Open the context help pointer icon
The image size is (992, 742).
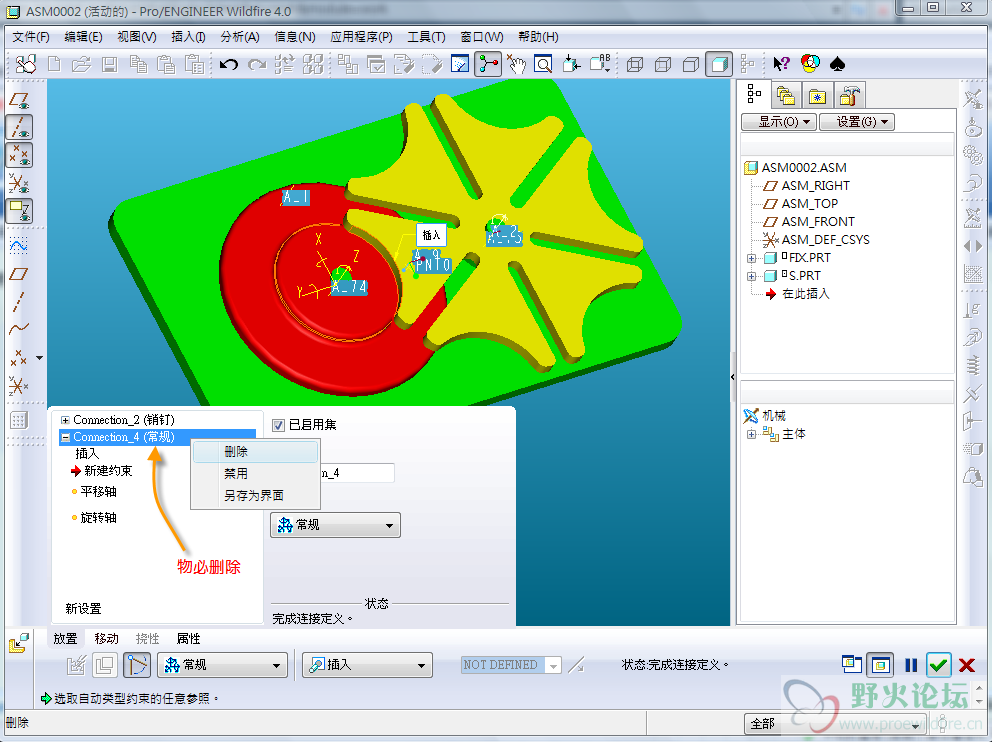pos(782,65)
